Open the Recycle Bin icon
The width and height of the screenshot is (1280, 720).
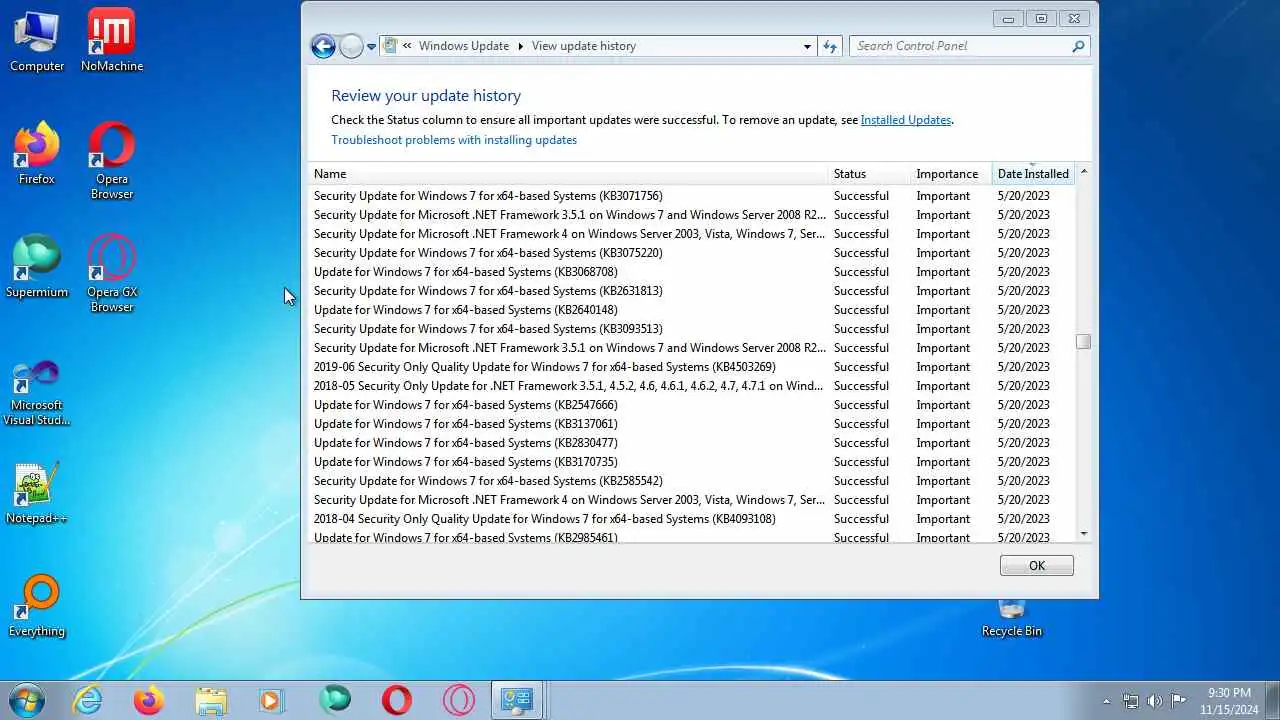1012,619
